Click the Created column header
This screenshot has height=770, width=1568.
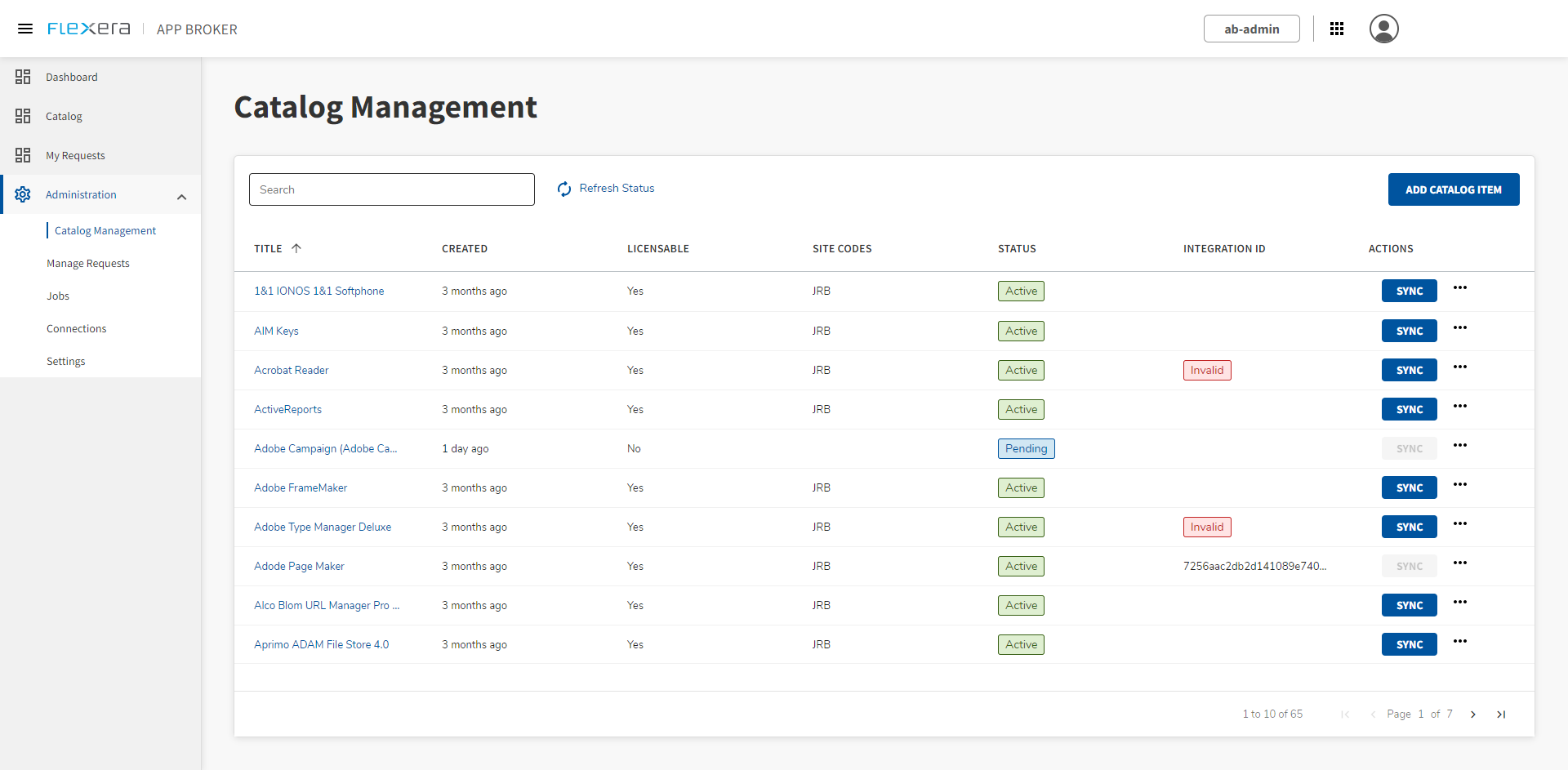pos(465,248)
